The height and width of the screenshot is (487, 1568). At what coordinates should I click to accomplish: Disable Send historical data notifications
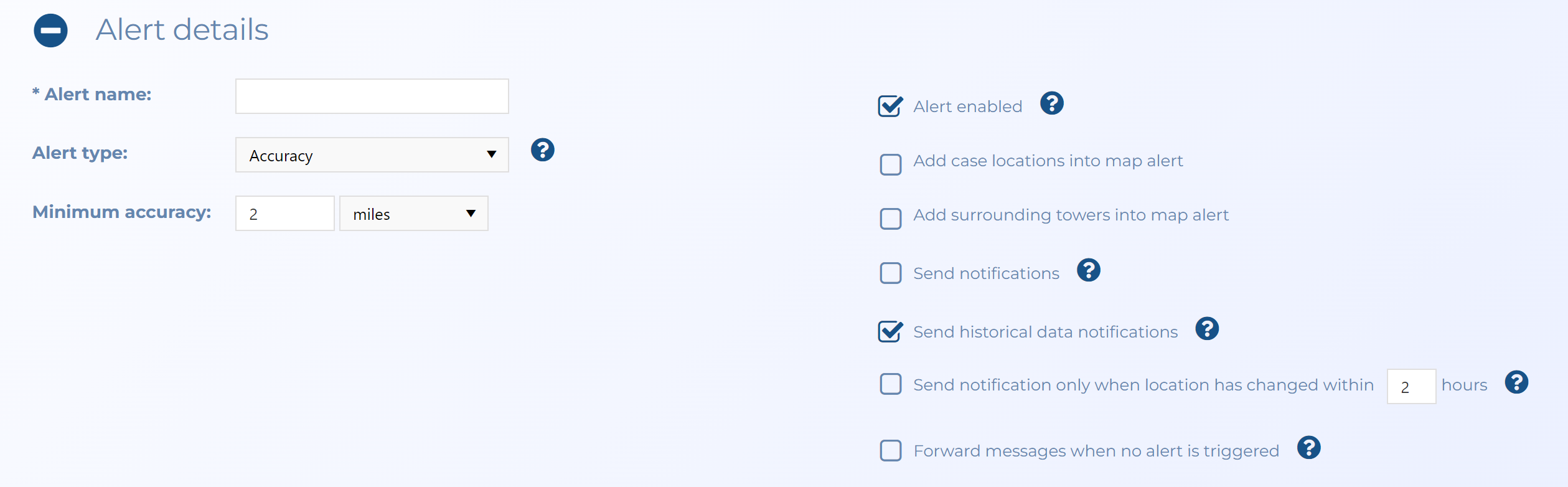tap(890, 332)
